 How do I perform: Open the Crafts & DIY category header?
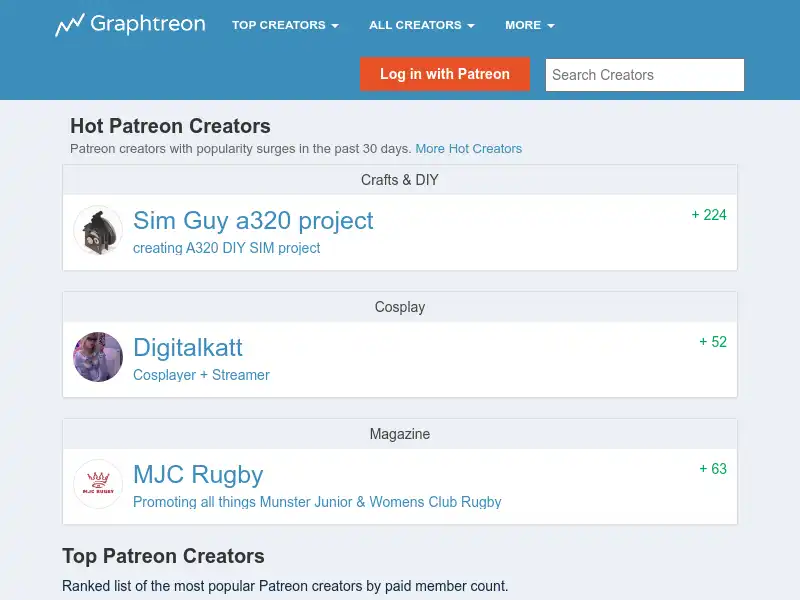400,180
